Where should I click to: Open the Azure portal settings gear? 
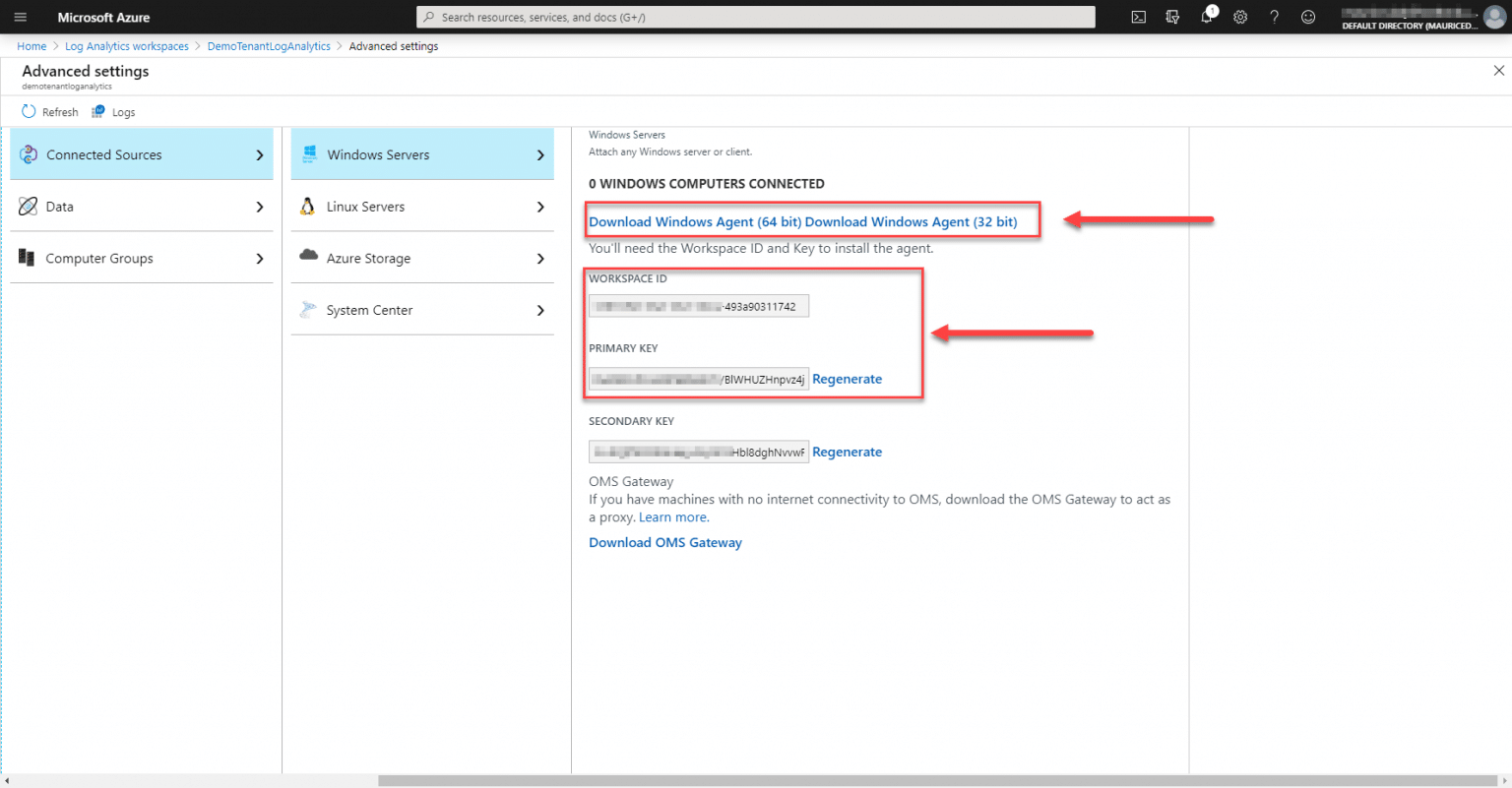point(1240,17)
